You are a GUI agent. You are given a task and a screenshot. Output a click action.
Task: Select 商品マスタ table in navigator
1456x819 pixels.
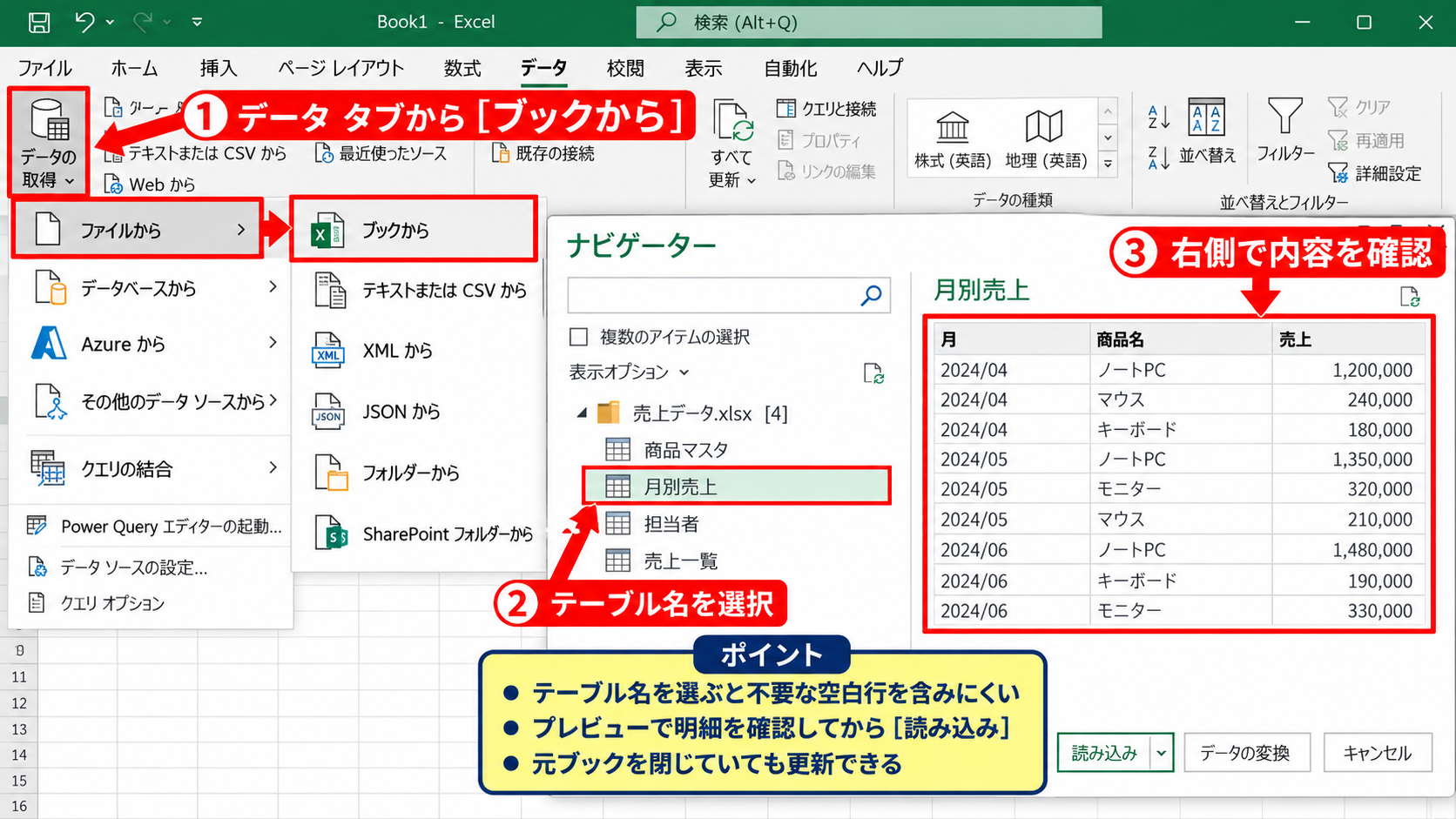(x=667, y=450)
